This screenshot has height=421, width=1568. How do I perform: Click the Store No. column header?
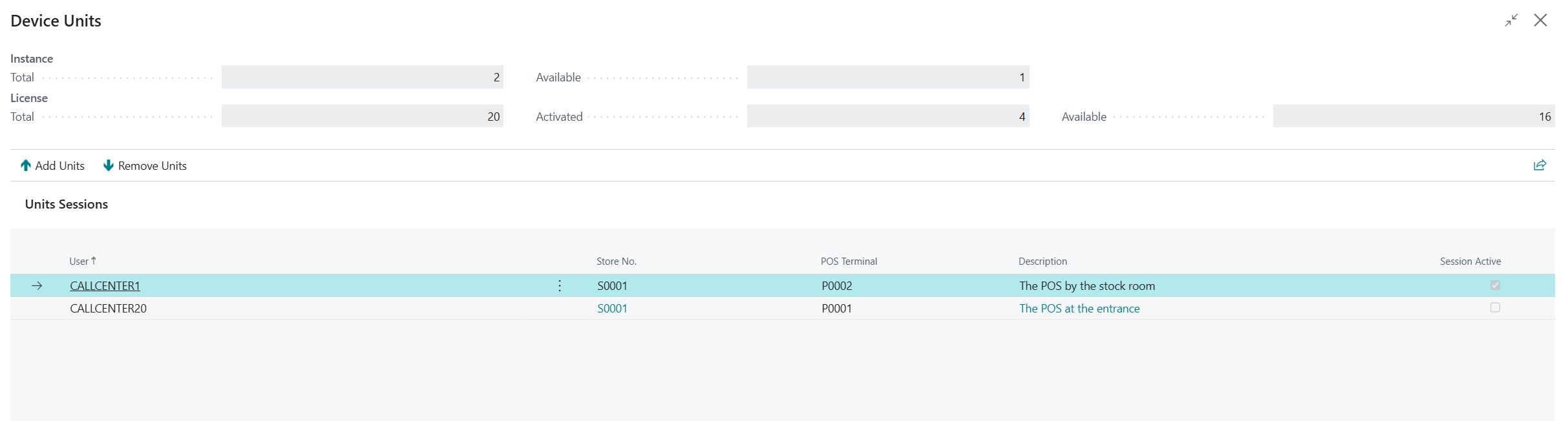[x=616, y=262]
